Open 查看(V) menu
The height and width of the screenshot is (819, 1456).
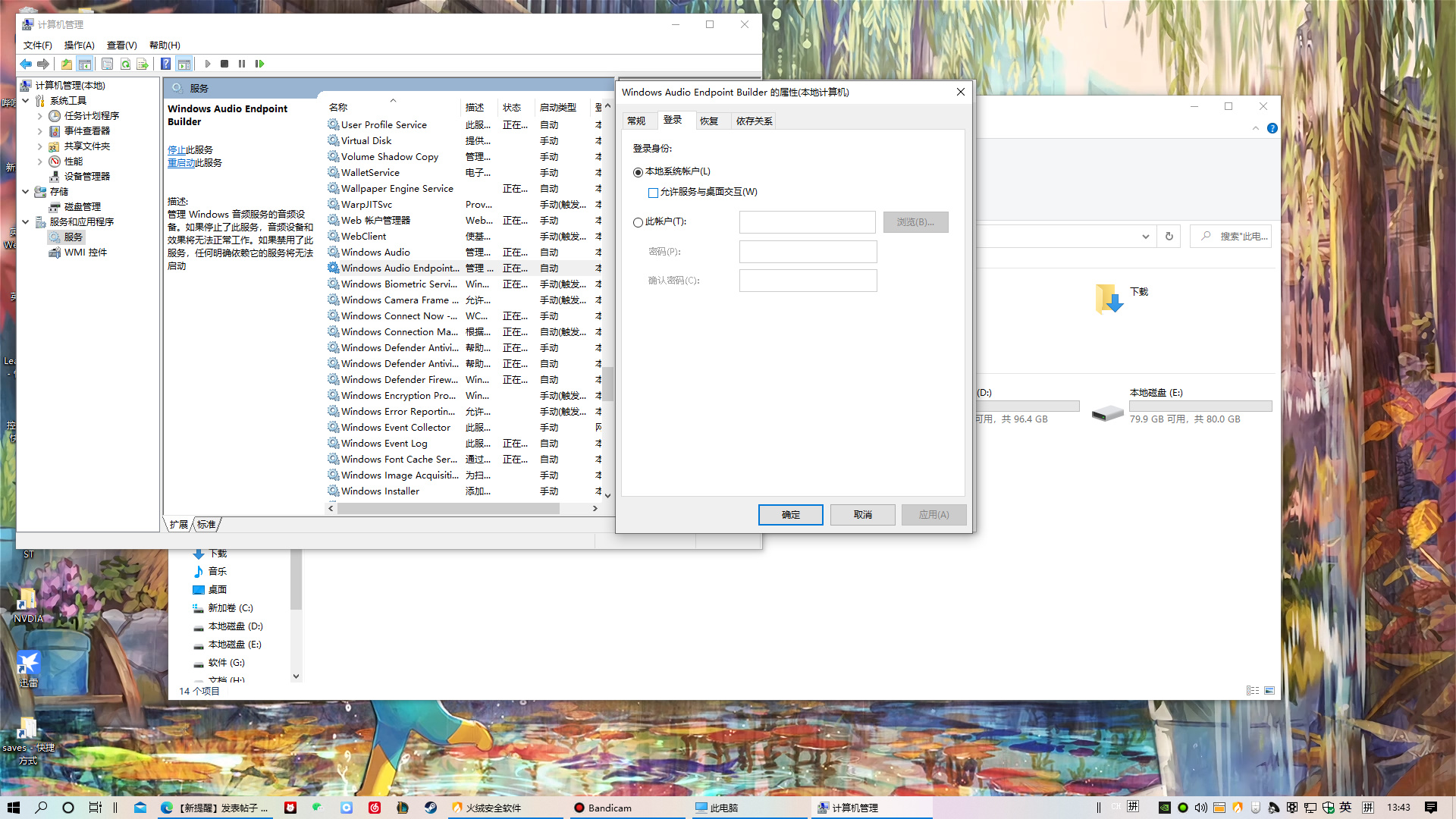(x=122, y=45)
